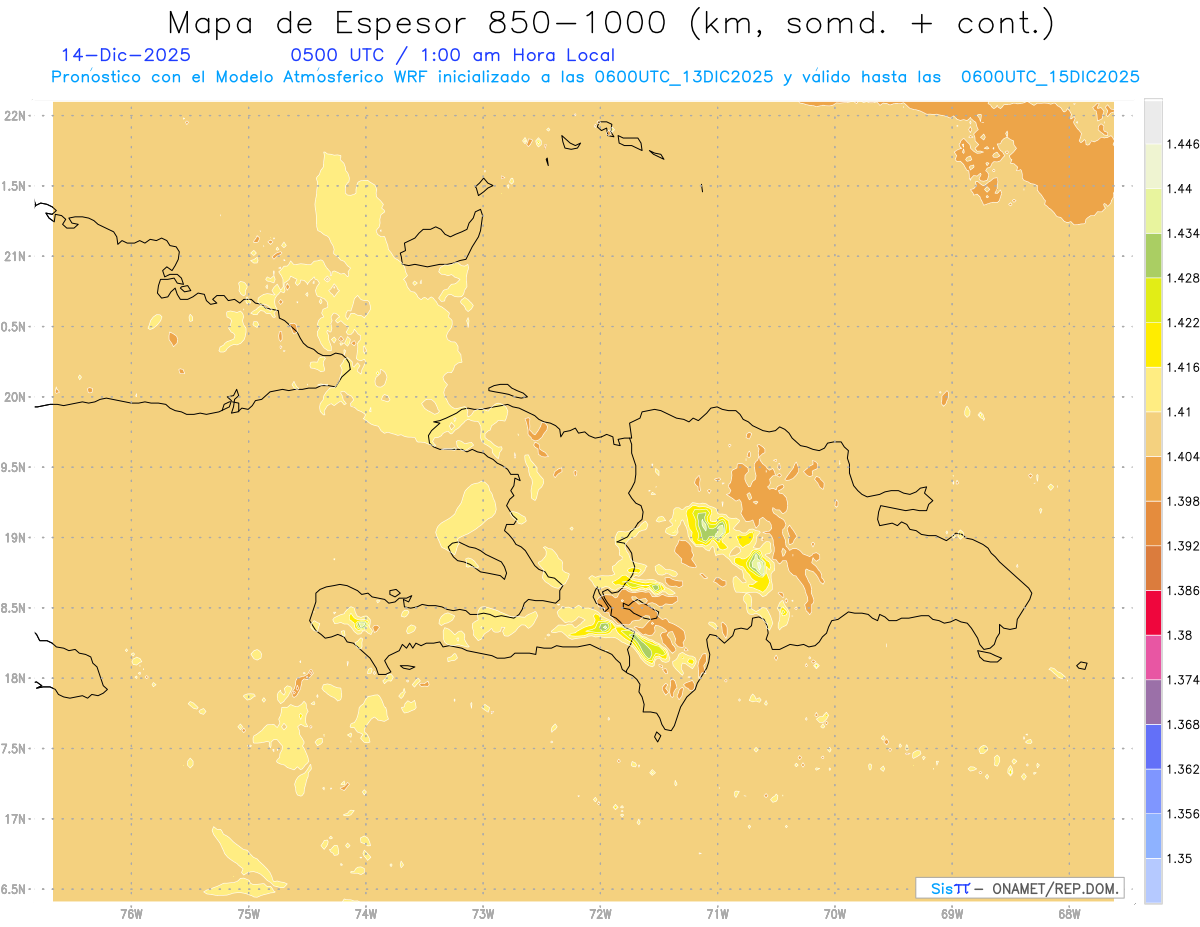
Task: Click the colorbar value 1.362
Action: click(x=1181, y=769)
